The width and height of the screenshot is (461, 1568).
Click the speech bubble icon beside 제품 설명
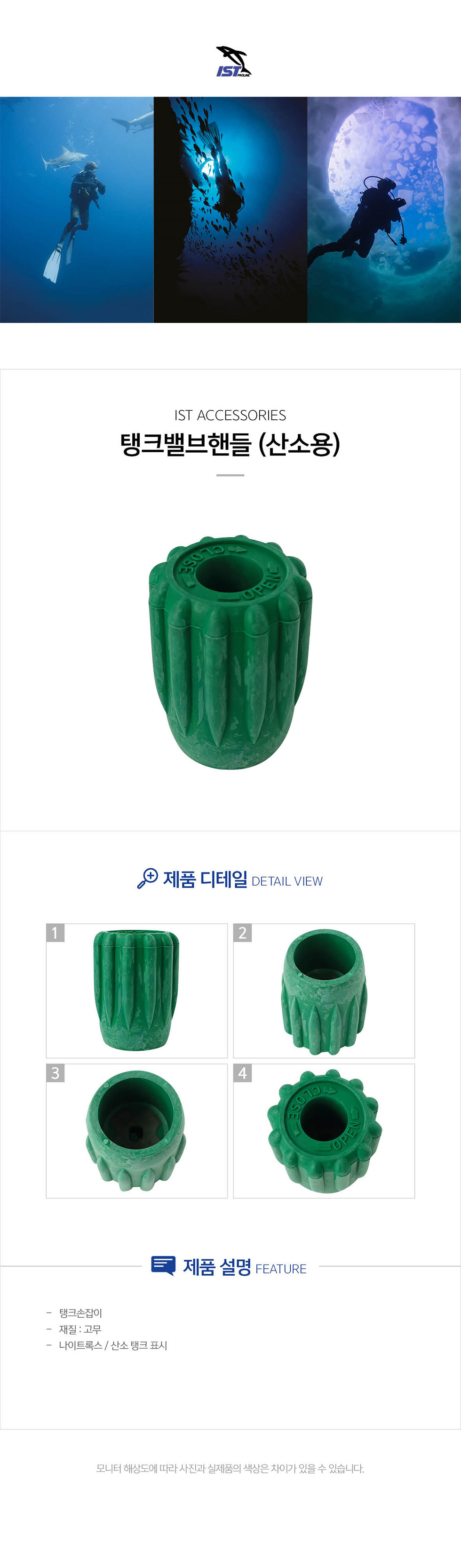[x=163, y=1265]
